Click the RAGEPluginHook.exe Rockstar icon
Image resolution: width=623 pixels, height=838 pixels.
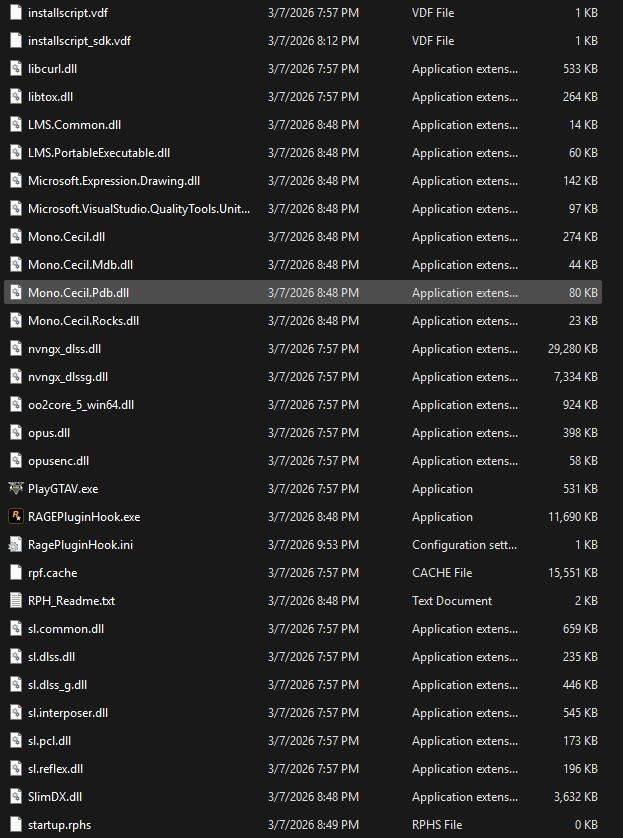click(x=16, y=517)
